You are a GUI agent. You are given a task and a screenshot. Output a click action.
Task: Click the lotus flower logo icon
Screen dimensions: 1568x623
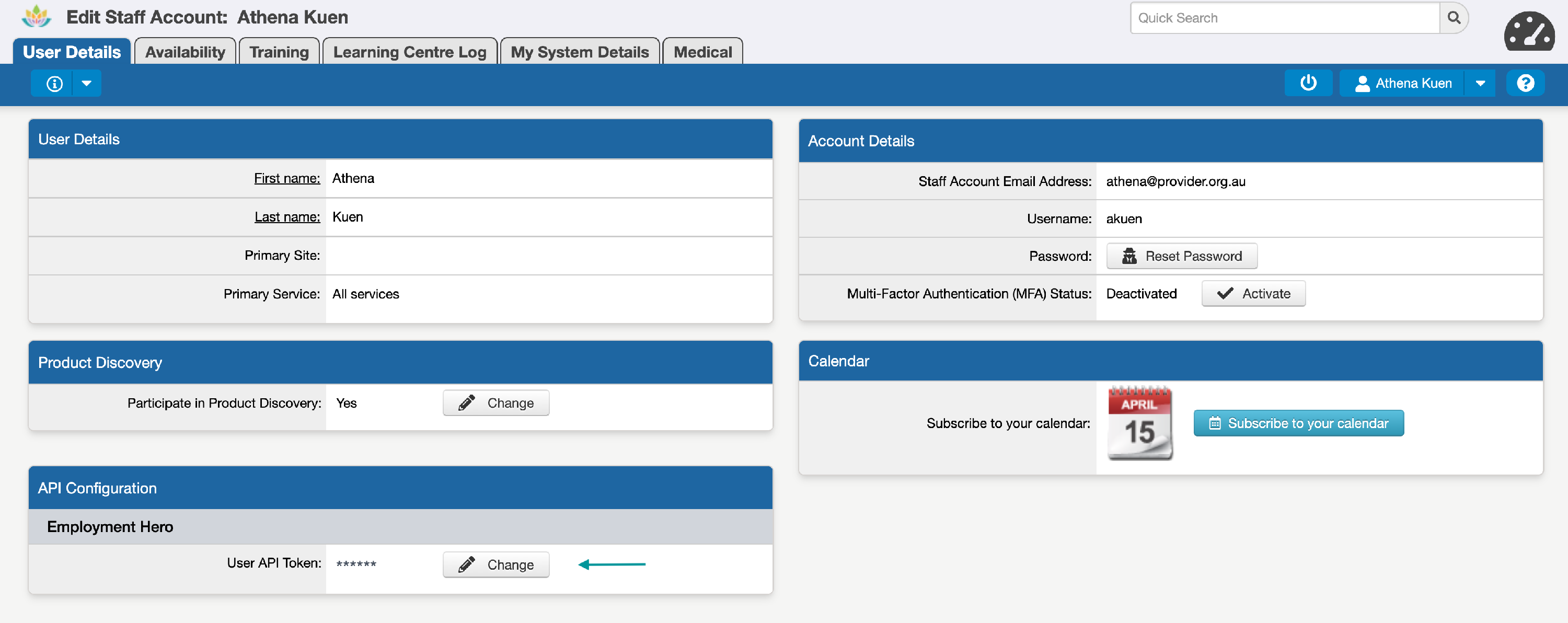coord(36,17)
